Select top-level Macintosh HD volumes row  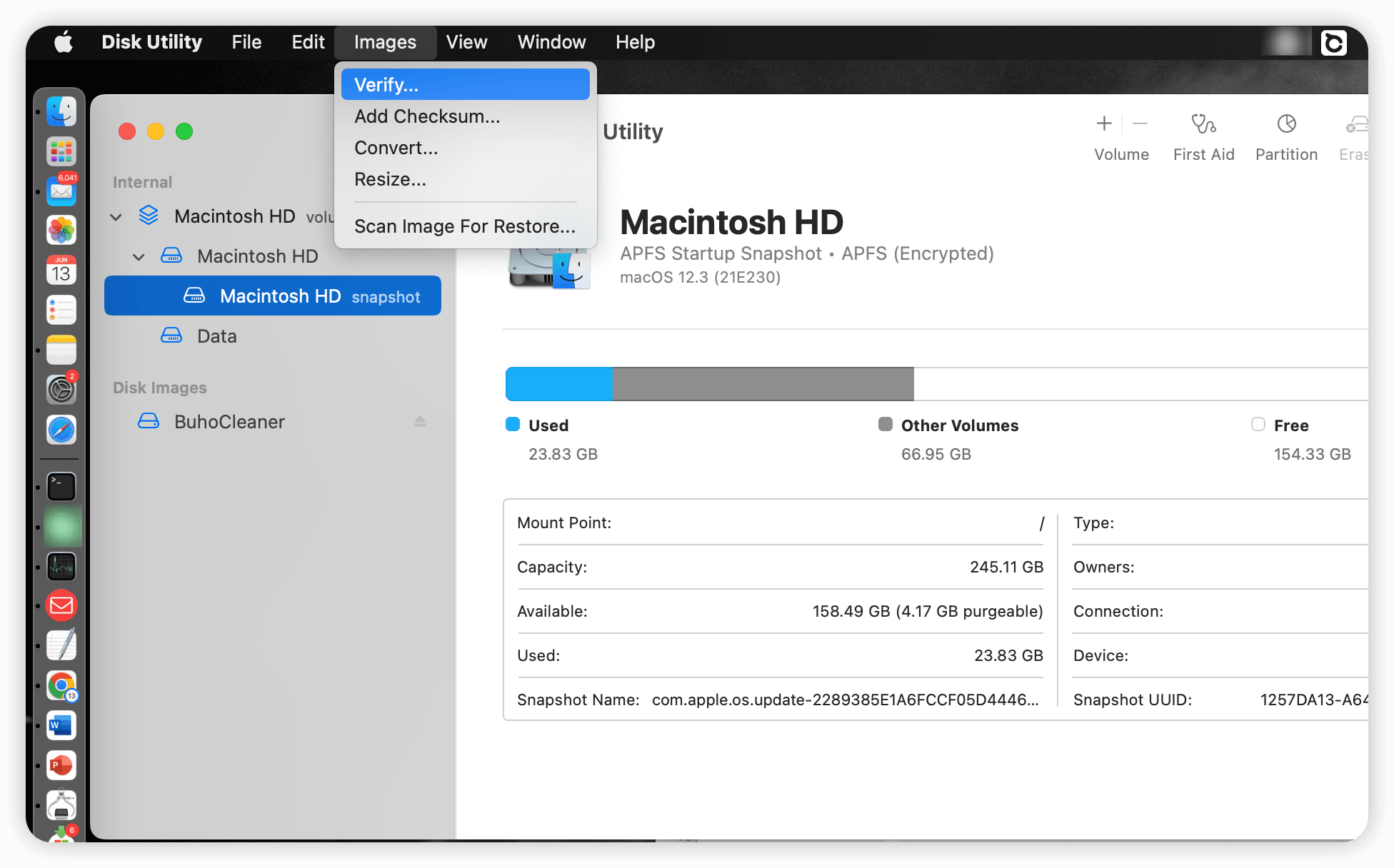coord(221,216)
